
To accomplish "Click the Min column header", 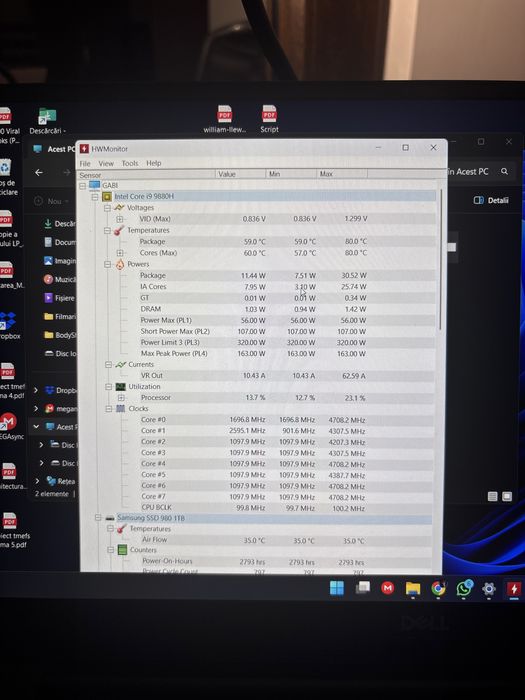I will (x=292, y=174).
